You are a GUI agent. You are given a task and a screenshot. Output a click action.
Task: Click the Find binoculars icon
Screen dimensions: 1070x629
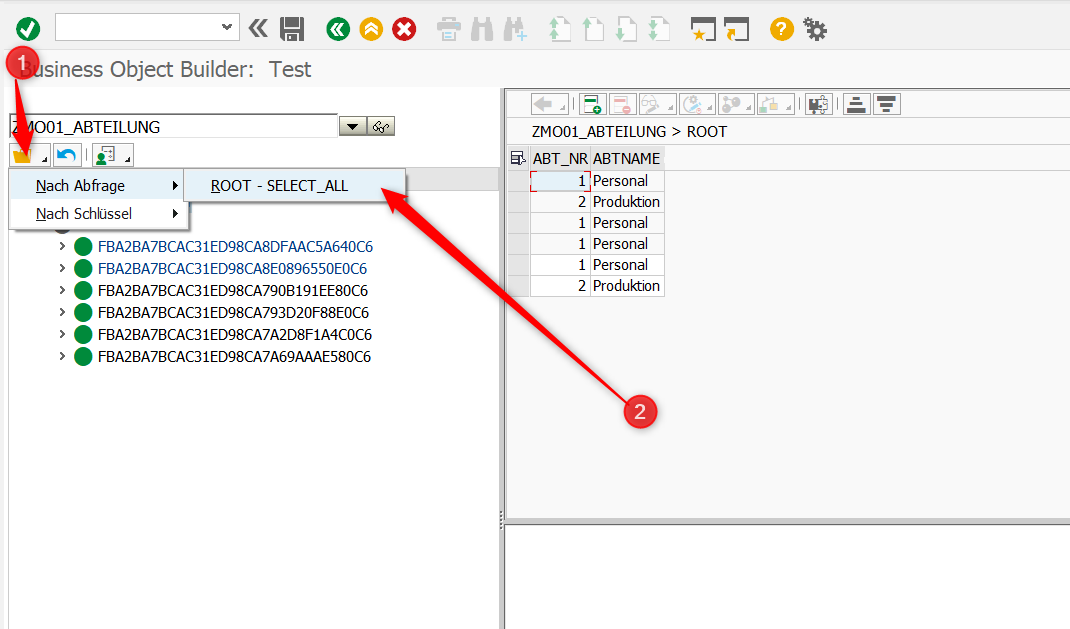click(x=482, y=29)
